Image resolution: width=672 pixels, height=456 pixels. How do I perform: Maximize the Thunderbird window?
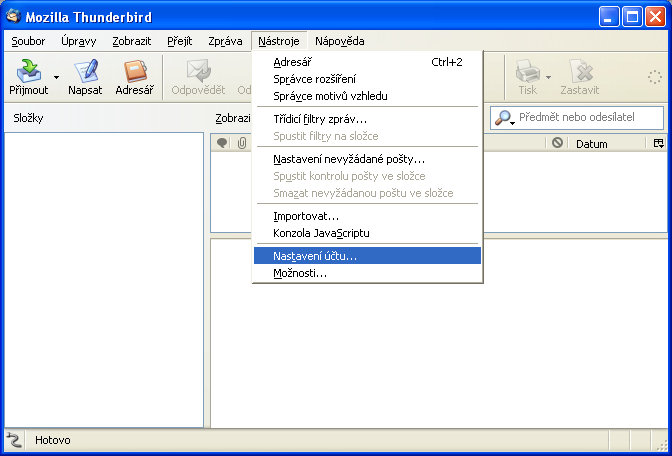point(632,17)
